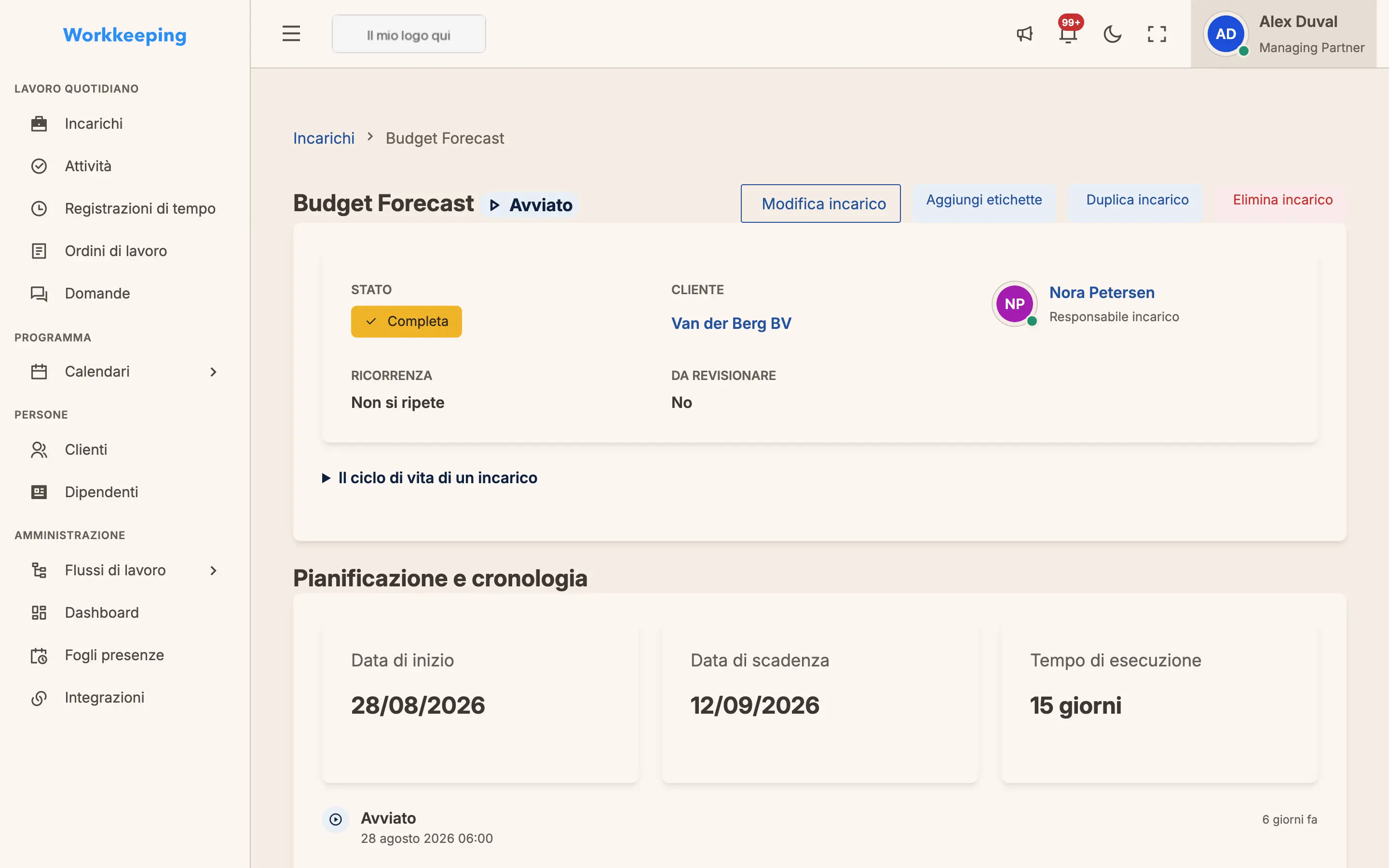Enter fullscreen with the expand icon
1389x868 pixels.
point(1157,34)
